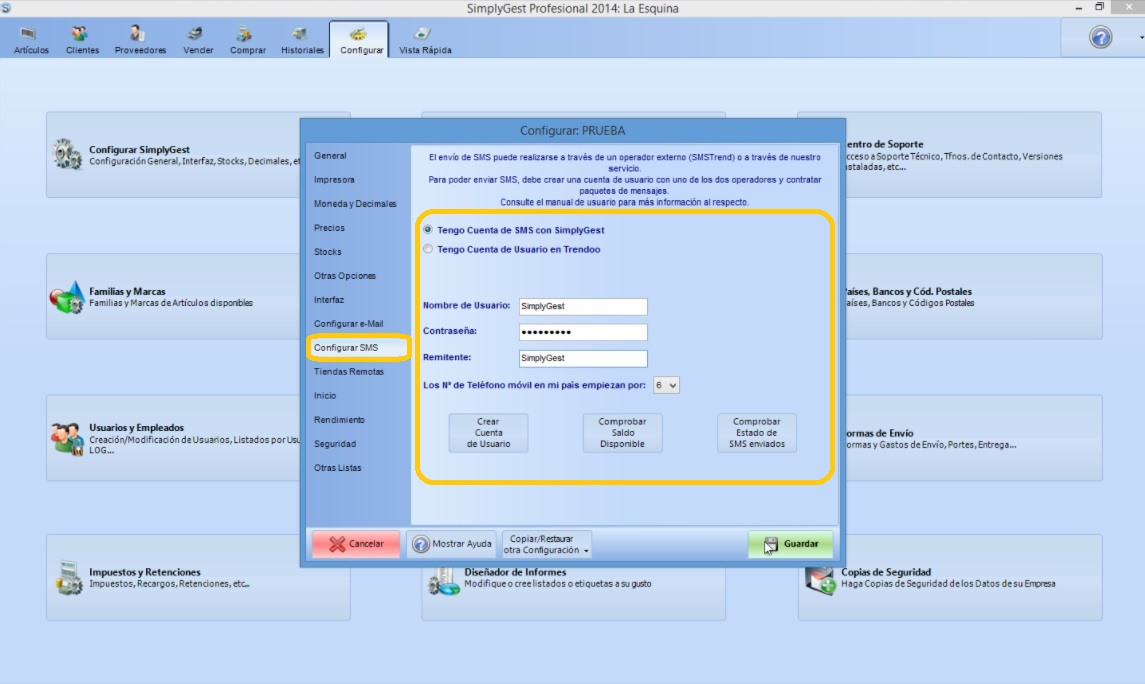Open the Inicio settings section

(325, 396)
